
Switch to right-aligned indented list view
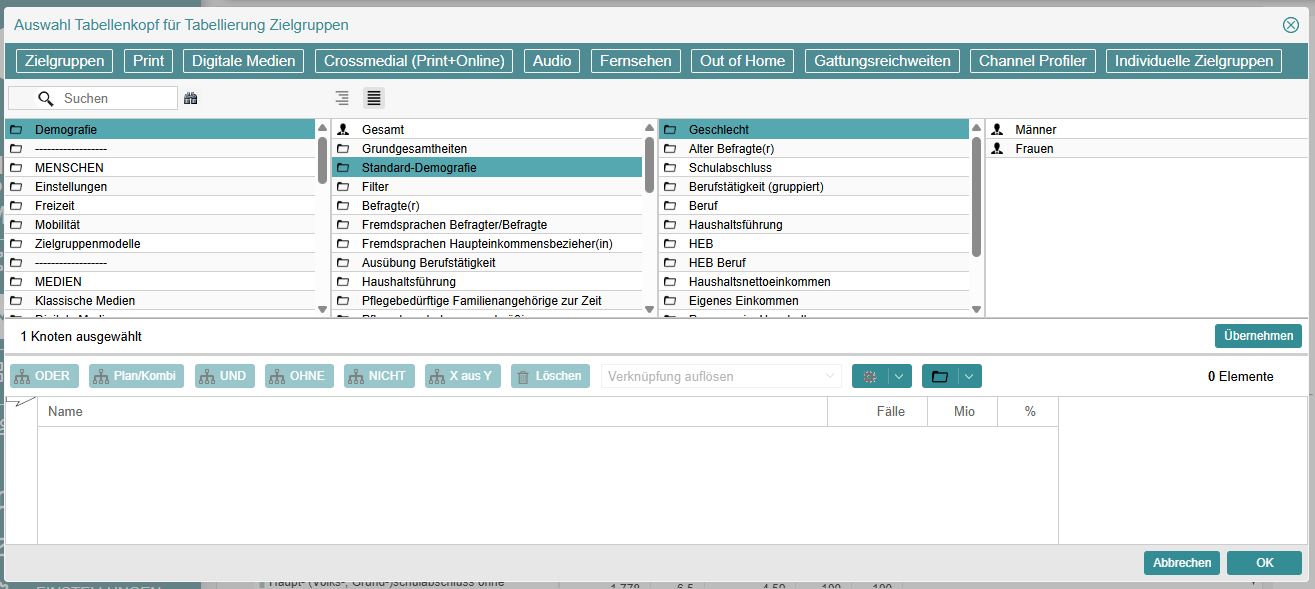342,98
